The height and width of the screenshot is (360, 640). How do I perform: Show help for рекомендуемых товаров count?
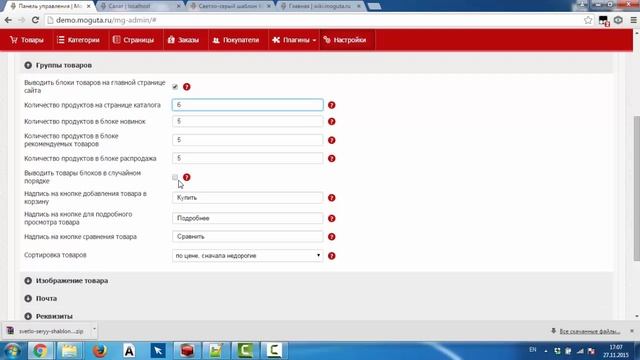click(332, 140)
